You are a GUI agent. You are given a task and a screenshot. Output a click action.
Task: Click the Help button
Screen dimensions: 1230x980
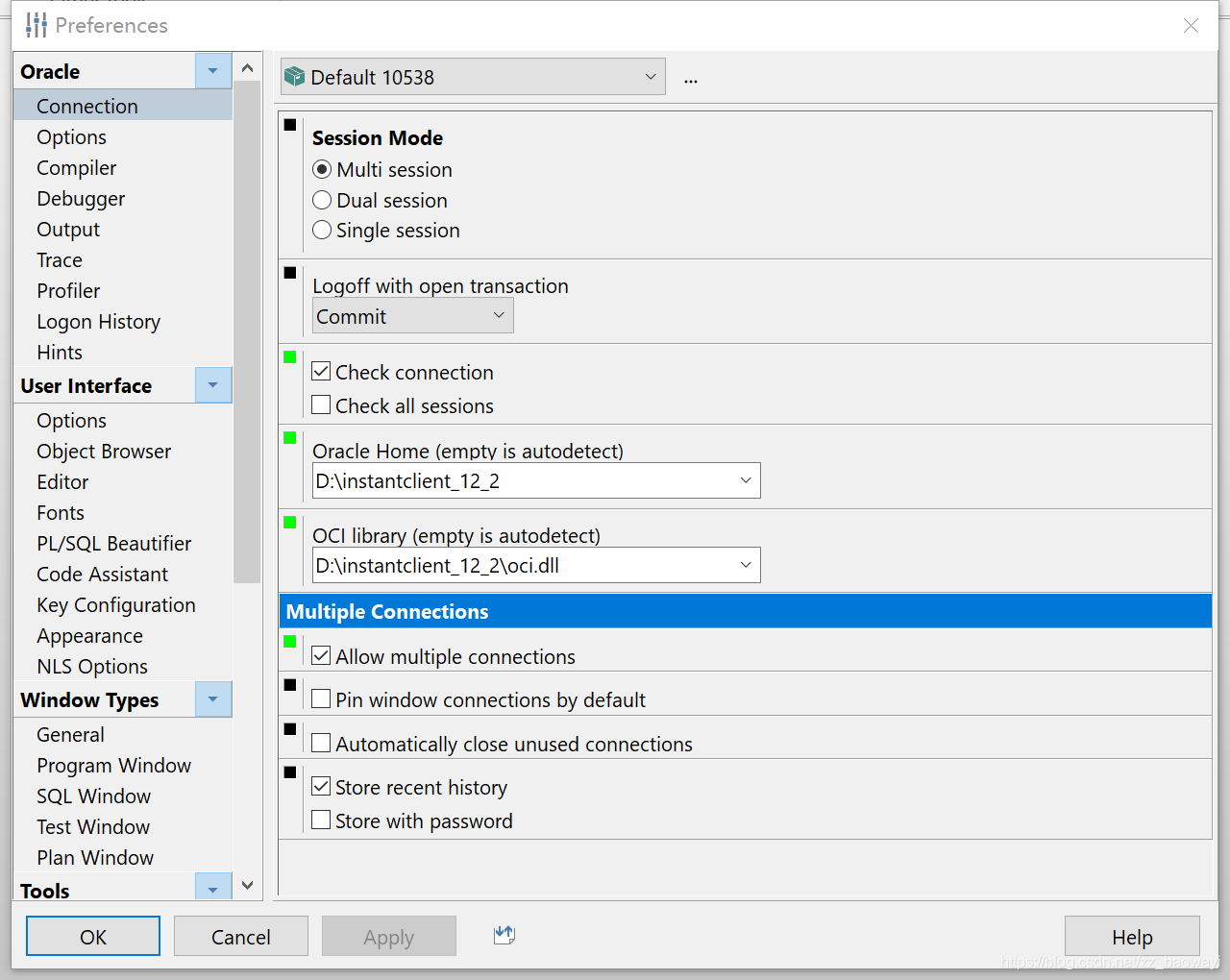click(x=1132, y=936)
